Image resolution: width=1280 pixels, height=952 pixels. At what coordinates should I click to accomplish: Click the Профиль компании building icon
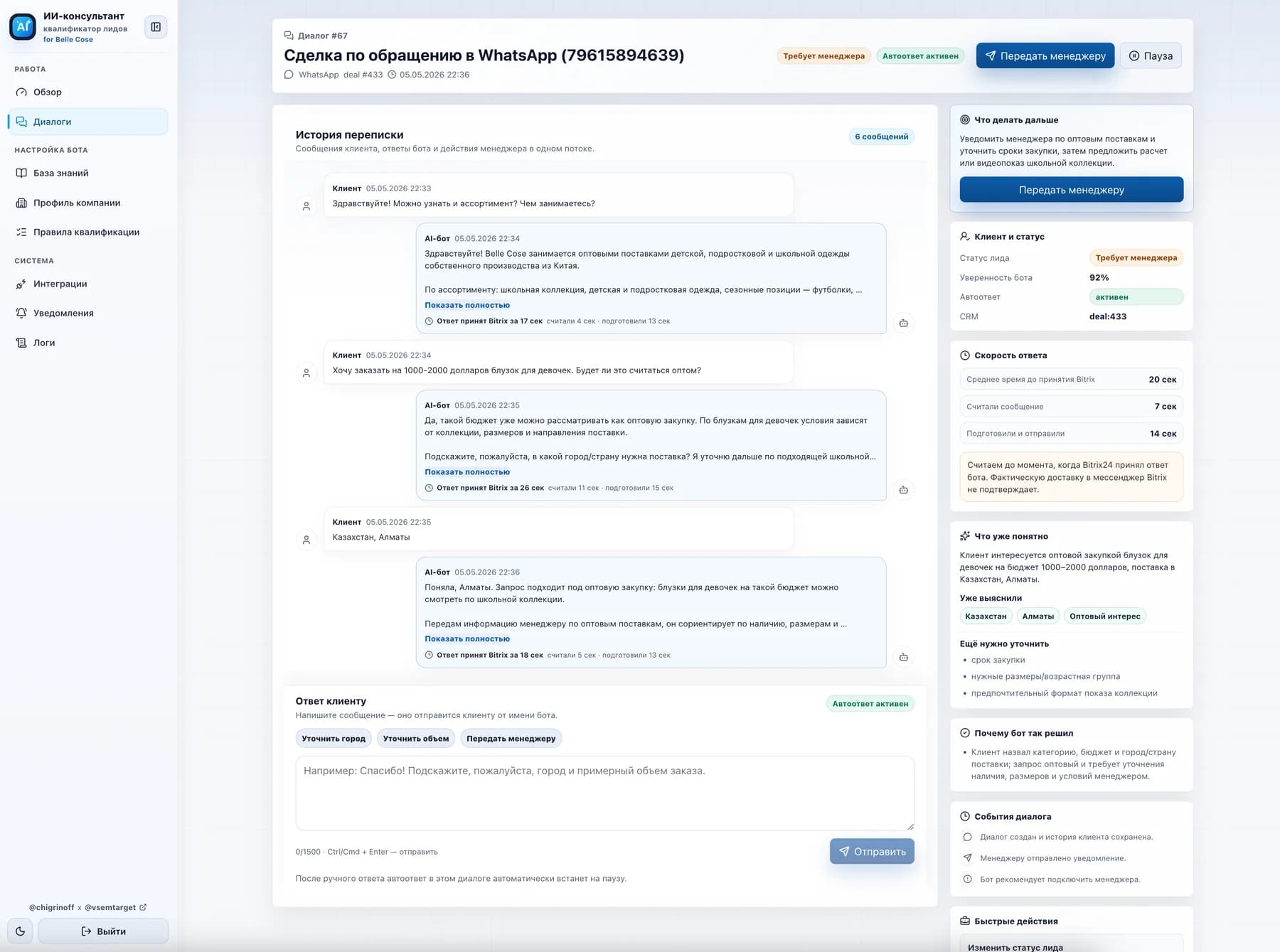[21, 203]
